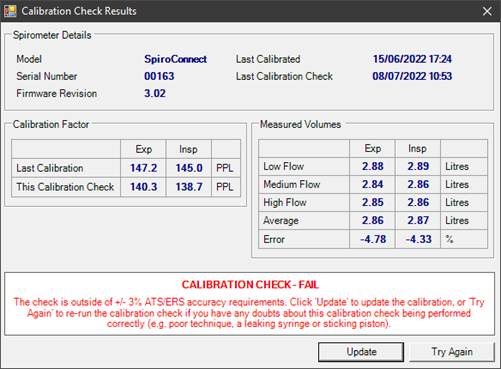
Task: Click the Low Flow Insp value 2.89
Action: click(418, 166)
